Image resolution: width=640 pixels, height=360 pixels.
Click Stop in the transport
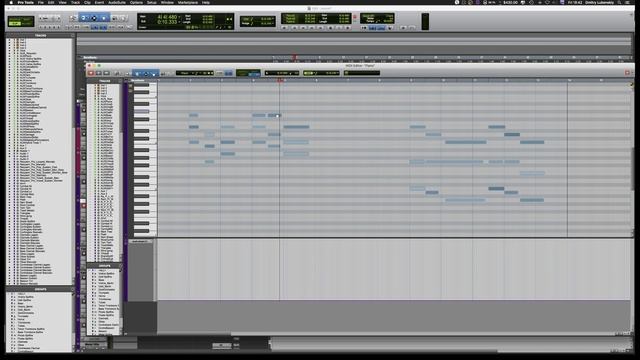(x=330, y=28)
